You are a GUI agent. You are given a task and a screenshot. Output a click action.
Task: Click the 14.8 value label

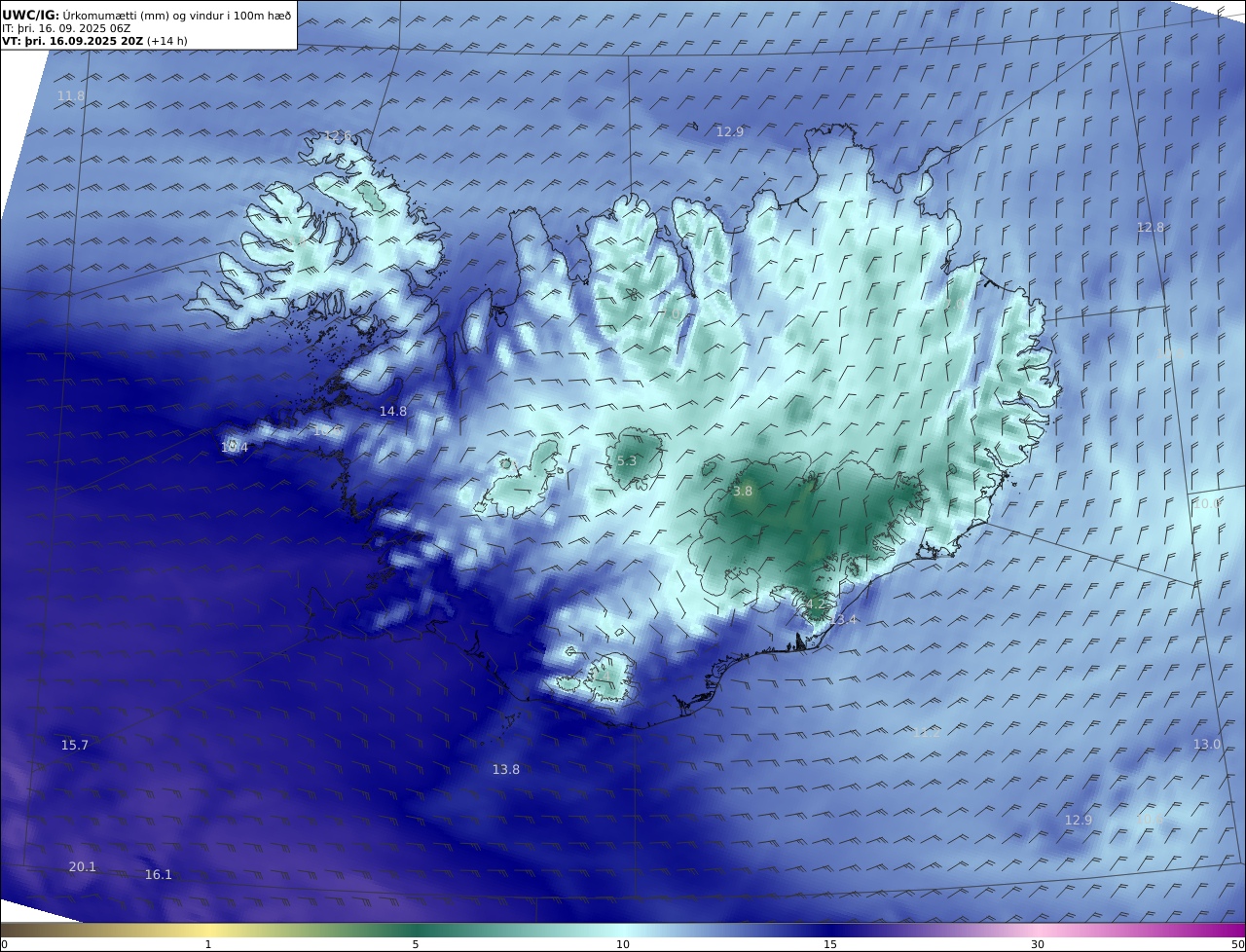tap(393, 412)
